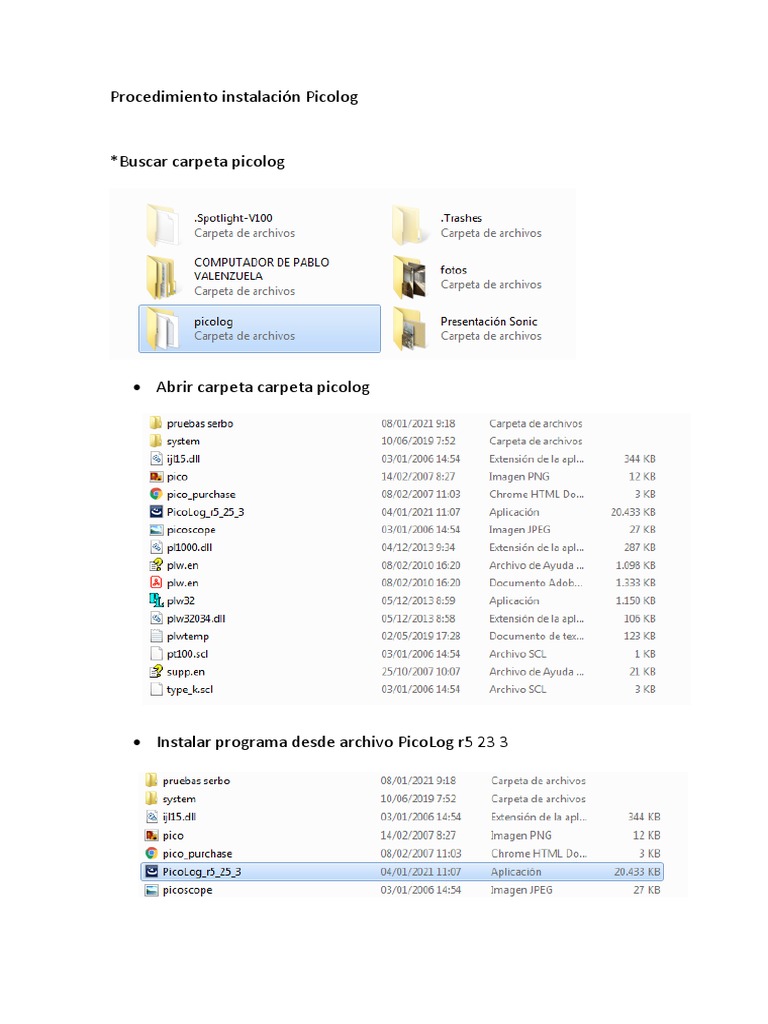
Task: Click the icon of the highlighted PicoLog_r5_25_3 row
Action: tap(152, 871)
